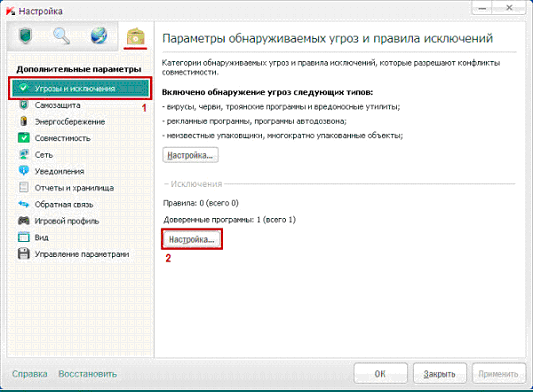Click the Отчеты и хранилища document icon

23,187
